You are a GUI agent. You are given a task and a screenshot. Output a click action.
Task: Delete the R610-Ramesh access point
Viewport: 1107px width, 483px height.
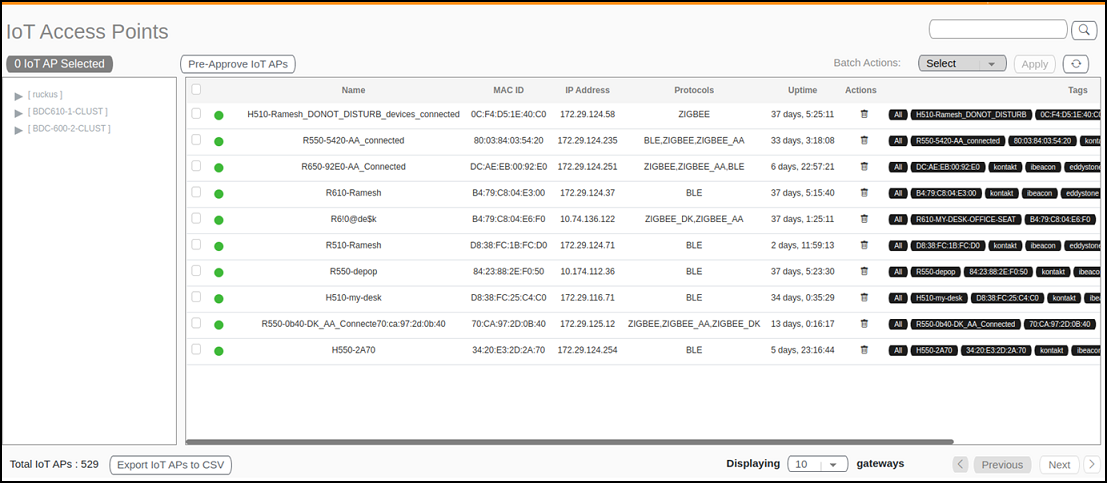(864, 193)
